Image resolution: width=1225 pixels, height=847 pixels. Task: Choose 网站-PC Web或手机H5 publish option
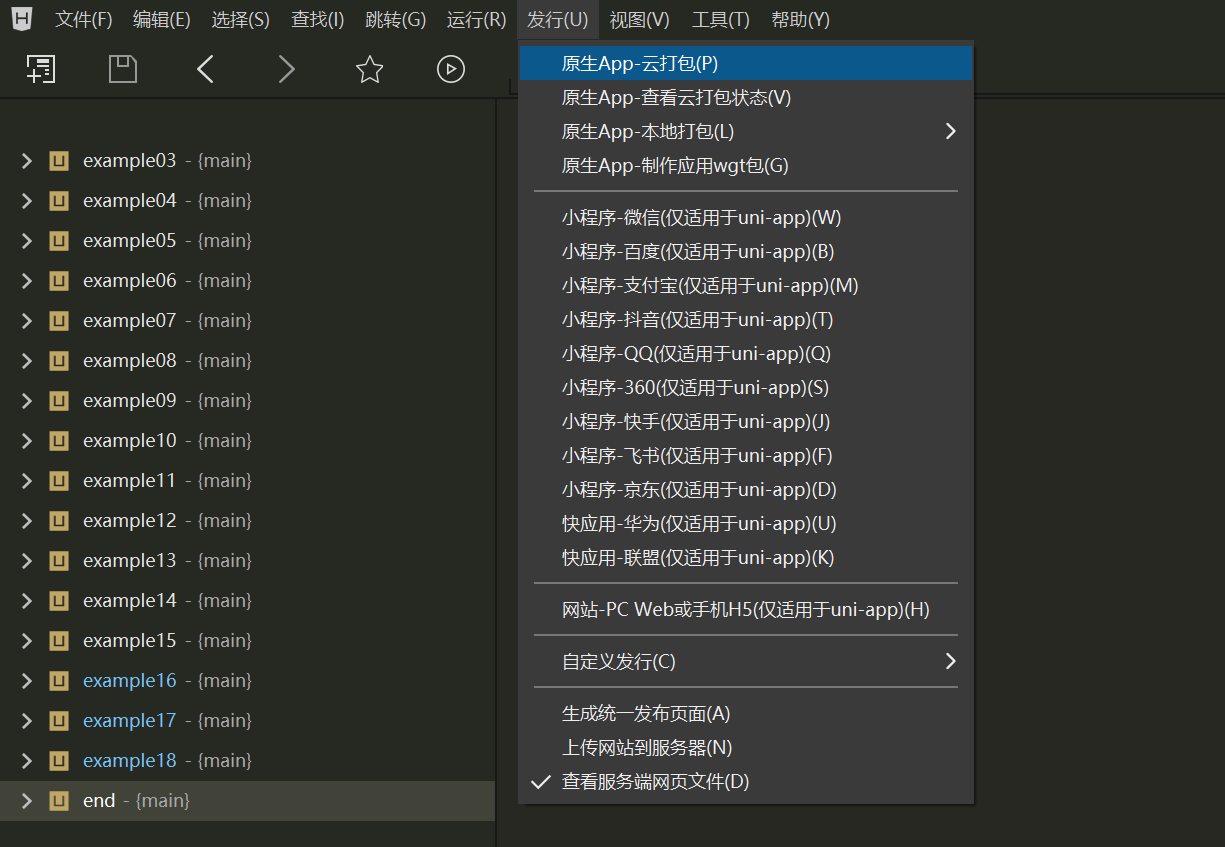point(746,610)
